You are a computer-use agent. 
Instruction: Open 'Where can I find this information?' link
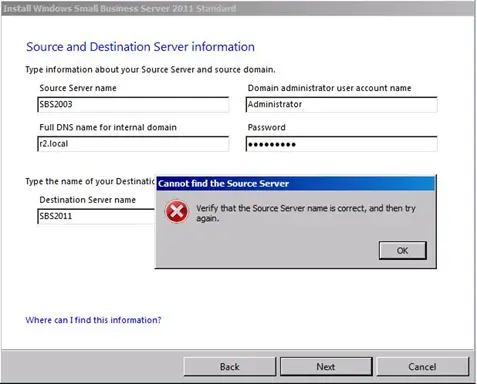coord(93,320)
